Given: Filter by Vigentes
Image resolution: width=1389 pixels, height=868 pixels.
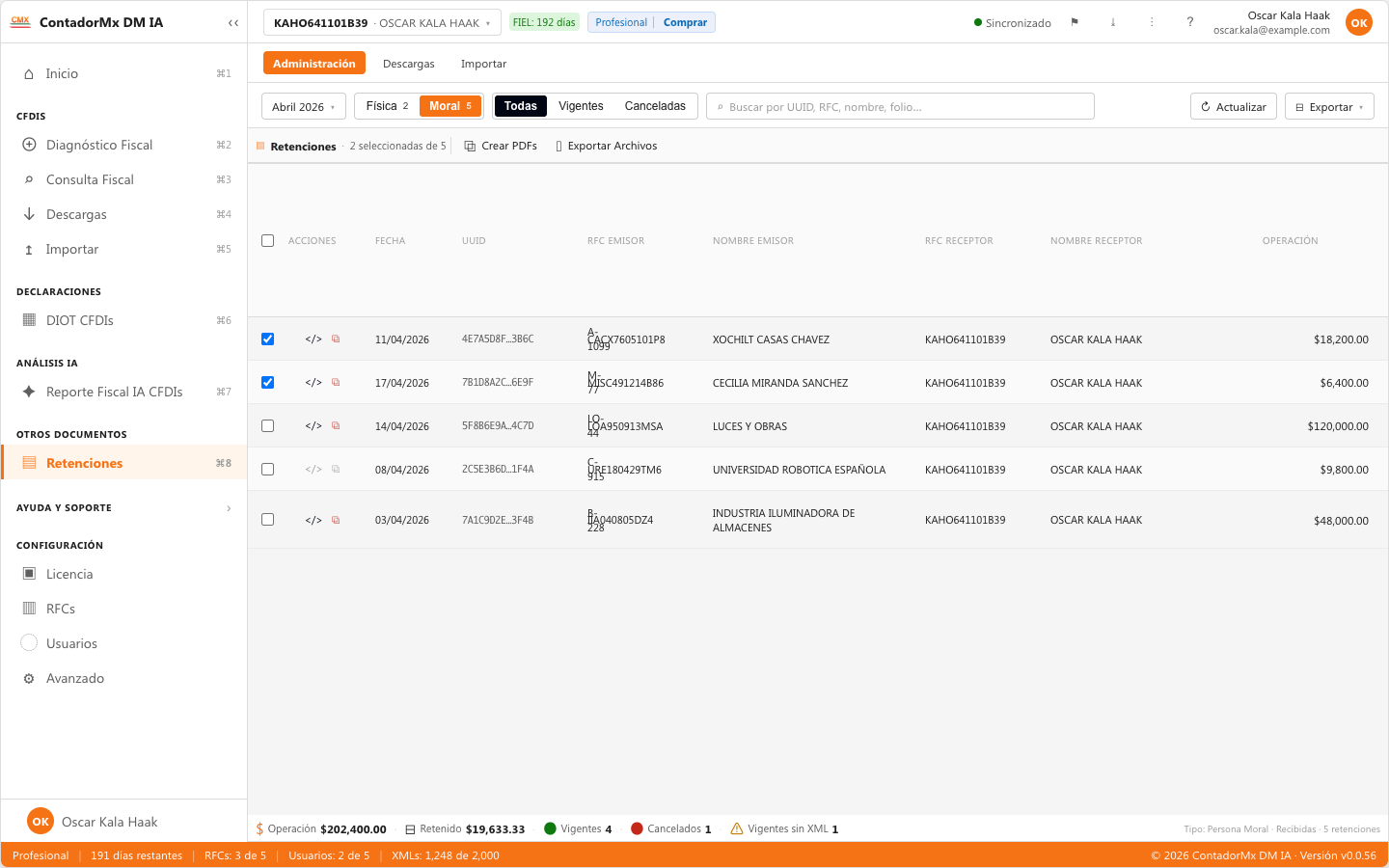Looking at the screenshot, I should 581,106.
